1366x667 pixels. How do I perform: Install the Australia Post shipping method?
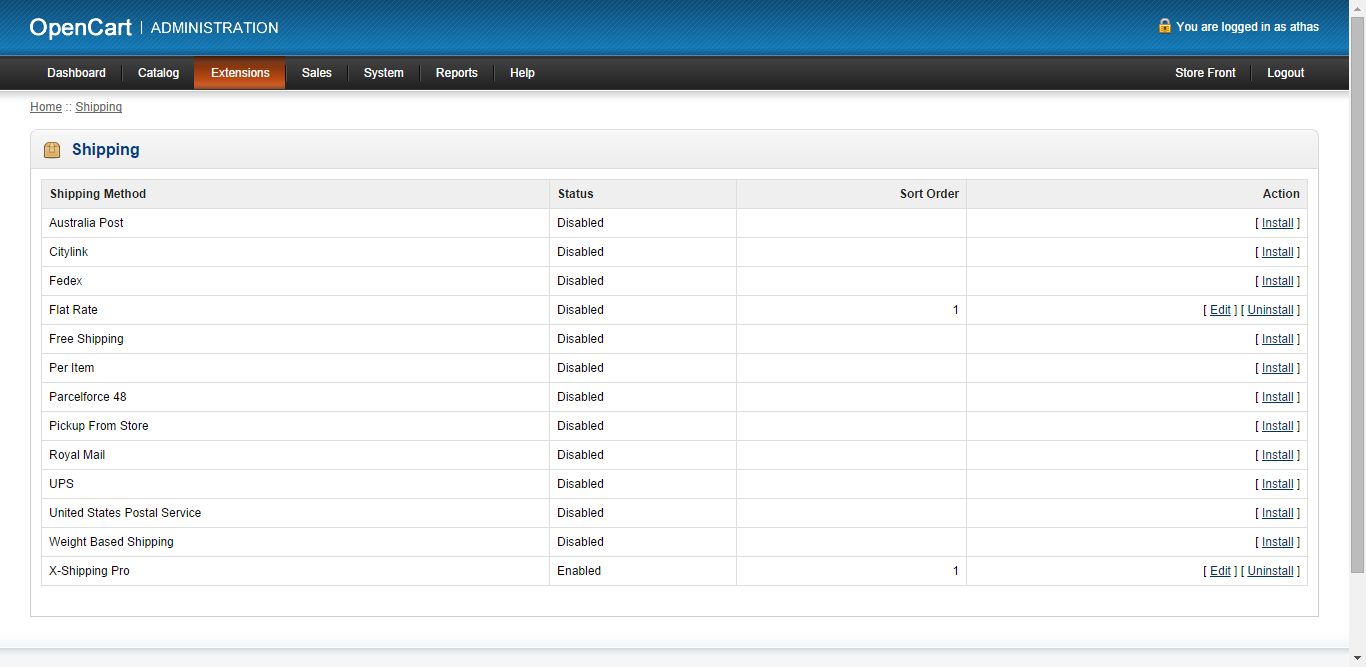pos(1278,223)
